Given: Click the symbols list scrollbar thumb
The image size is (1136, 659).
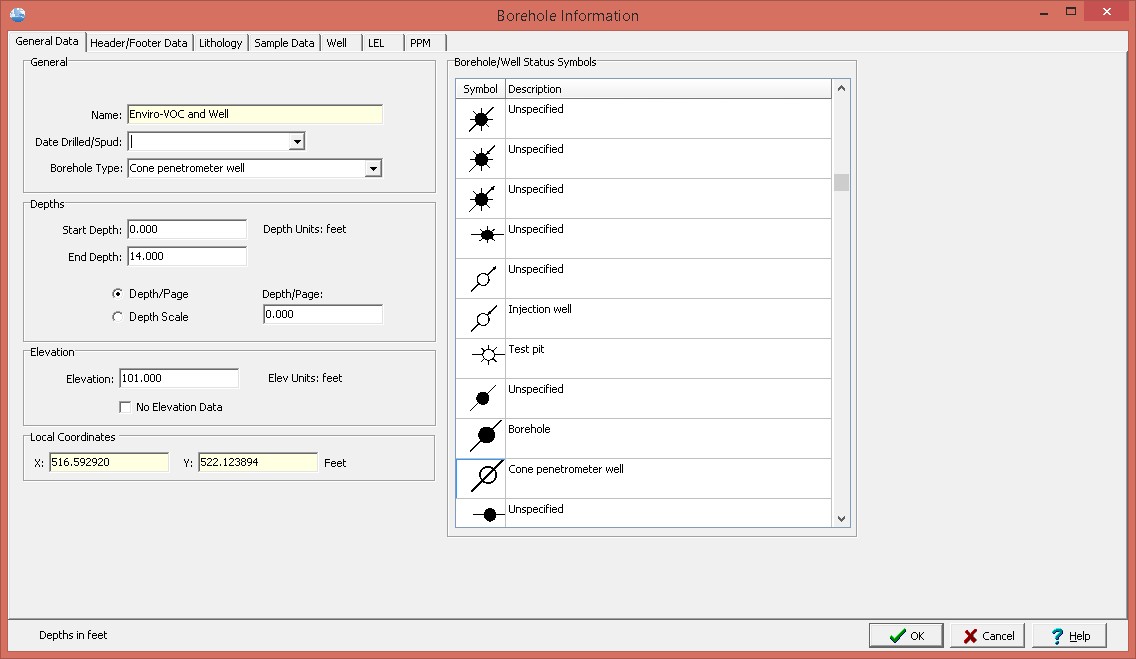Looking at the screenshot, I should coord(841,182).
